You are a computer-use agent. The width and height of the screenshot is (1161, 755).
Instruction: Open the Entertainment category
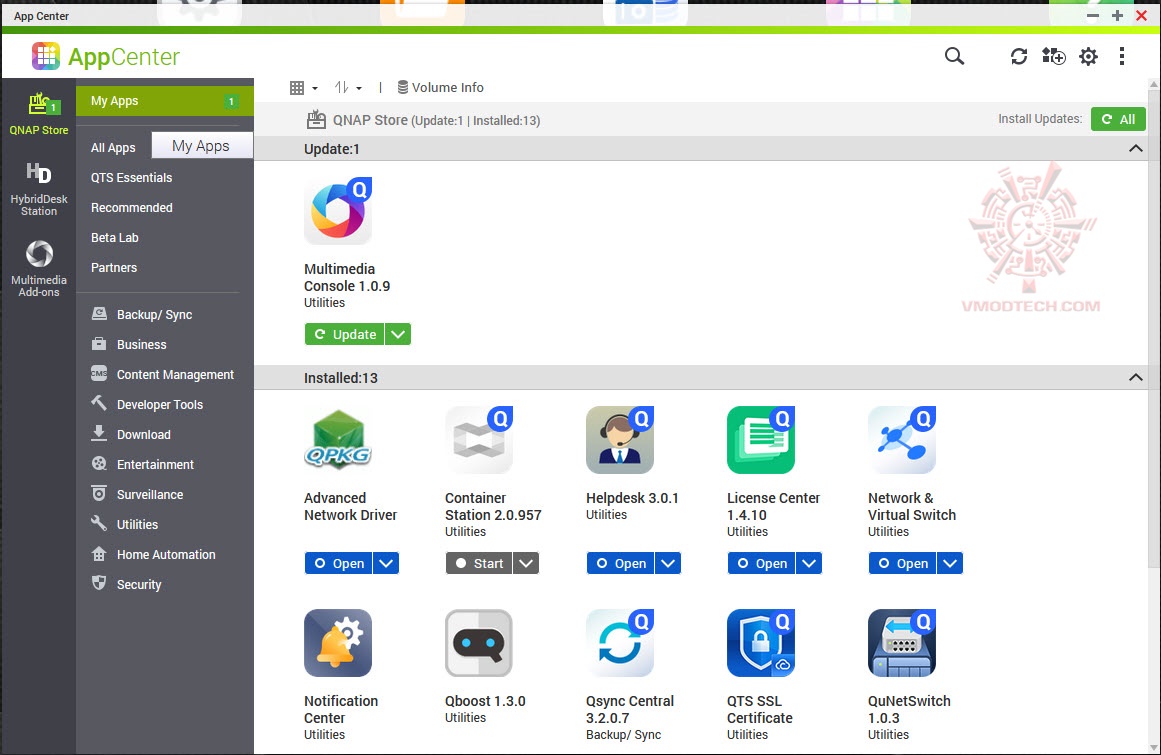[143, 465]
